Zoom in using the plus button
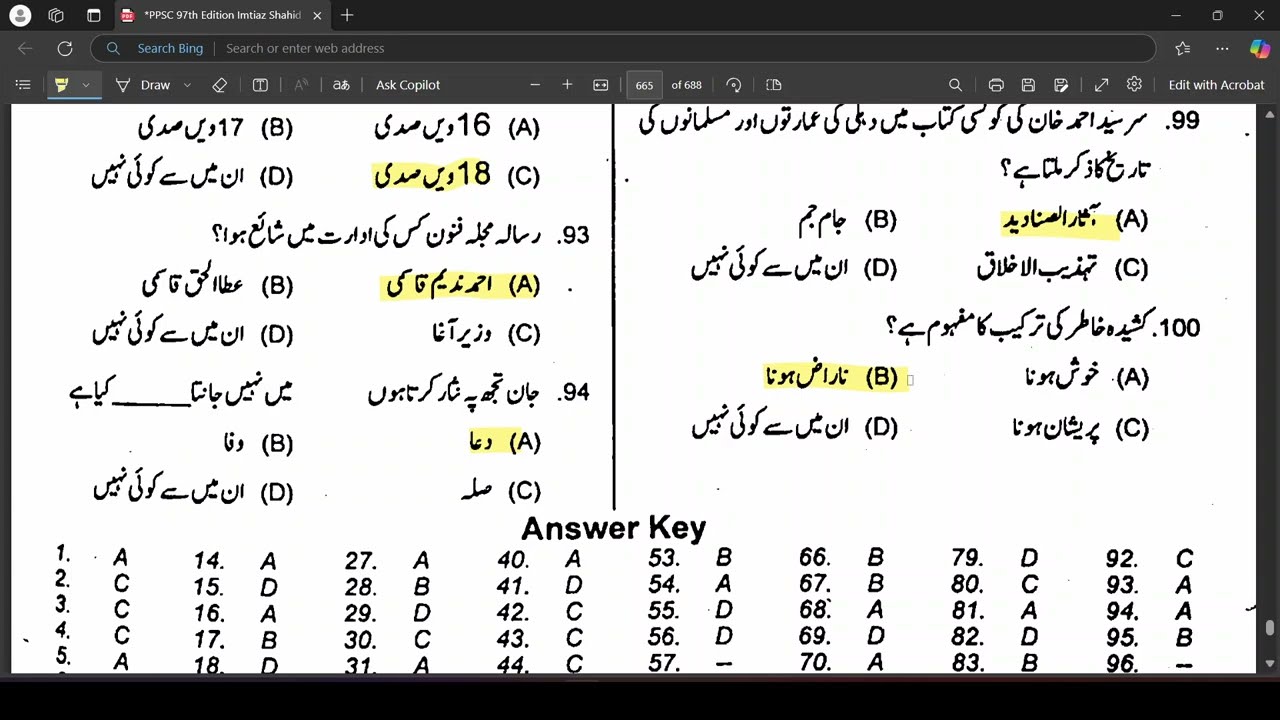This screenshot has height=720, width=1280. 567,85
